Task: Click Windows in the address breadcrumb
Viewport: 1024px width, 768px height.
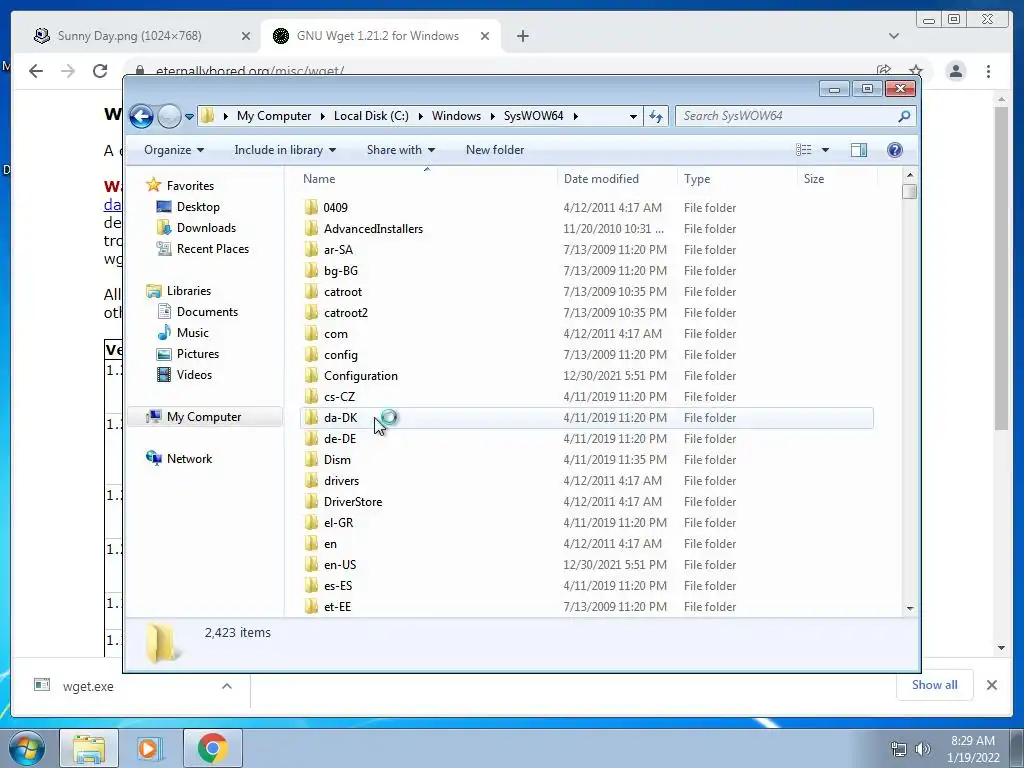Action: (x=456, y=116)
